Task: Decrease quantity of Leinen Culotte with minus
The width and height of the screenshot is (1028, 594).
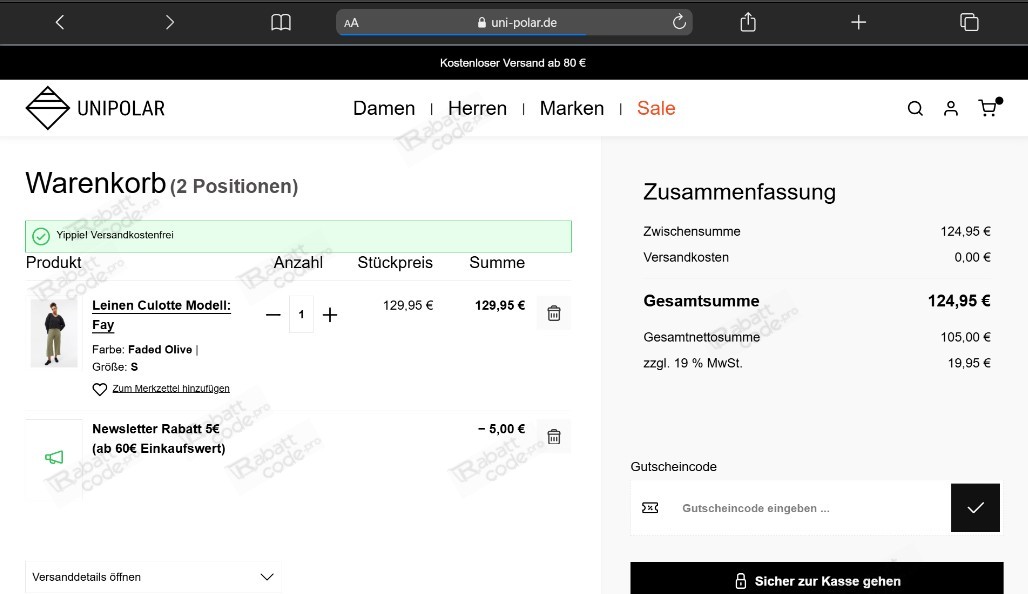Action: 273,315
